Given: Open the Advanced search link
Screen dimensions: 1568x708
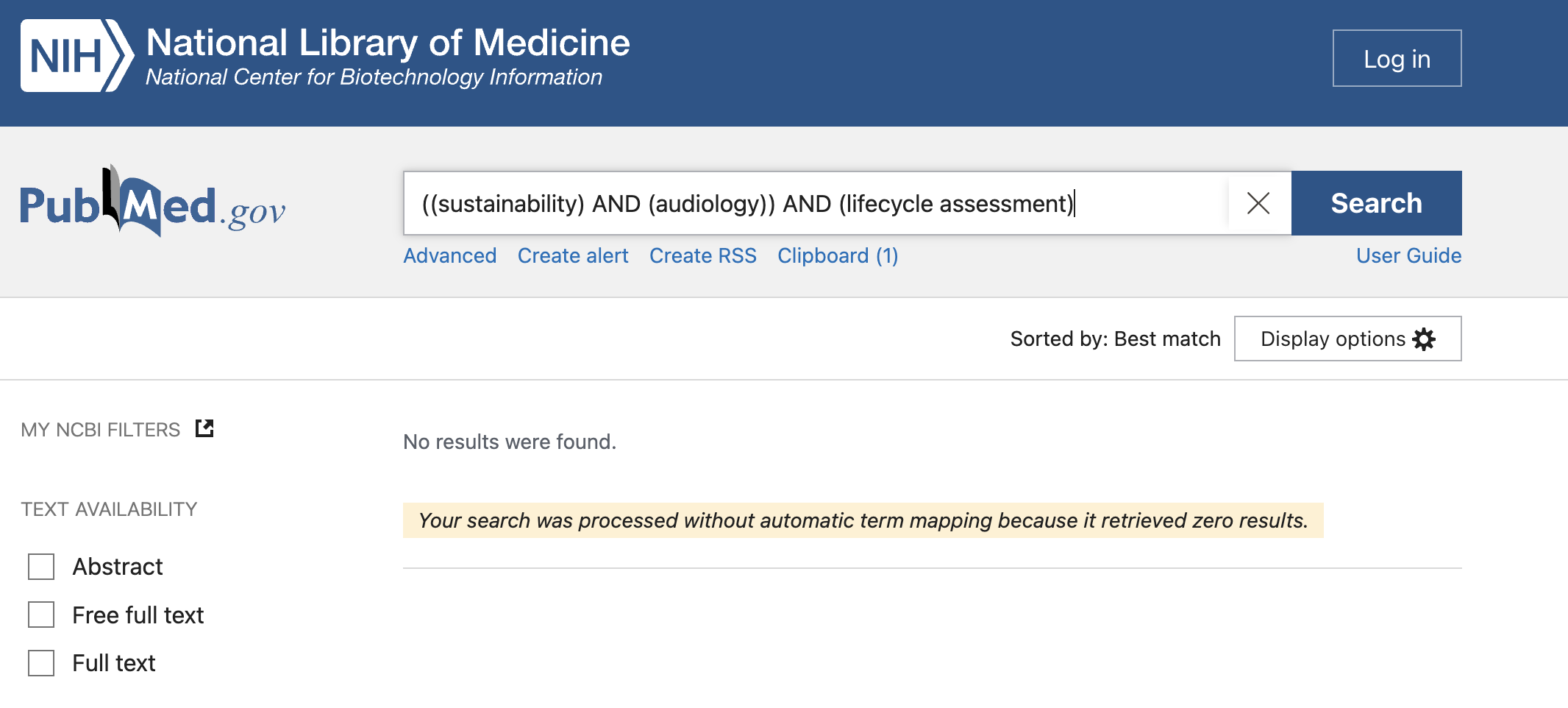Looking at the screenshot, I should [450, 255].
